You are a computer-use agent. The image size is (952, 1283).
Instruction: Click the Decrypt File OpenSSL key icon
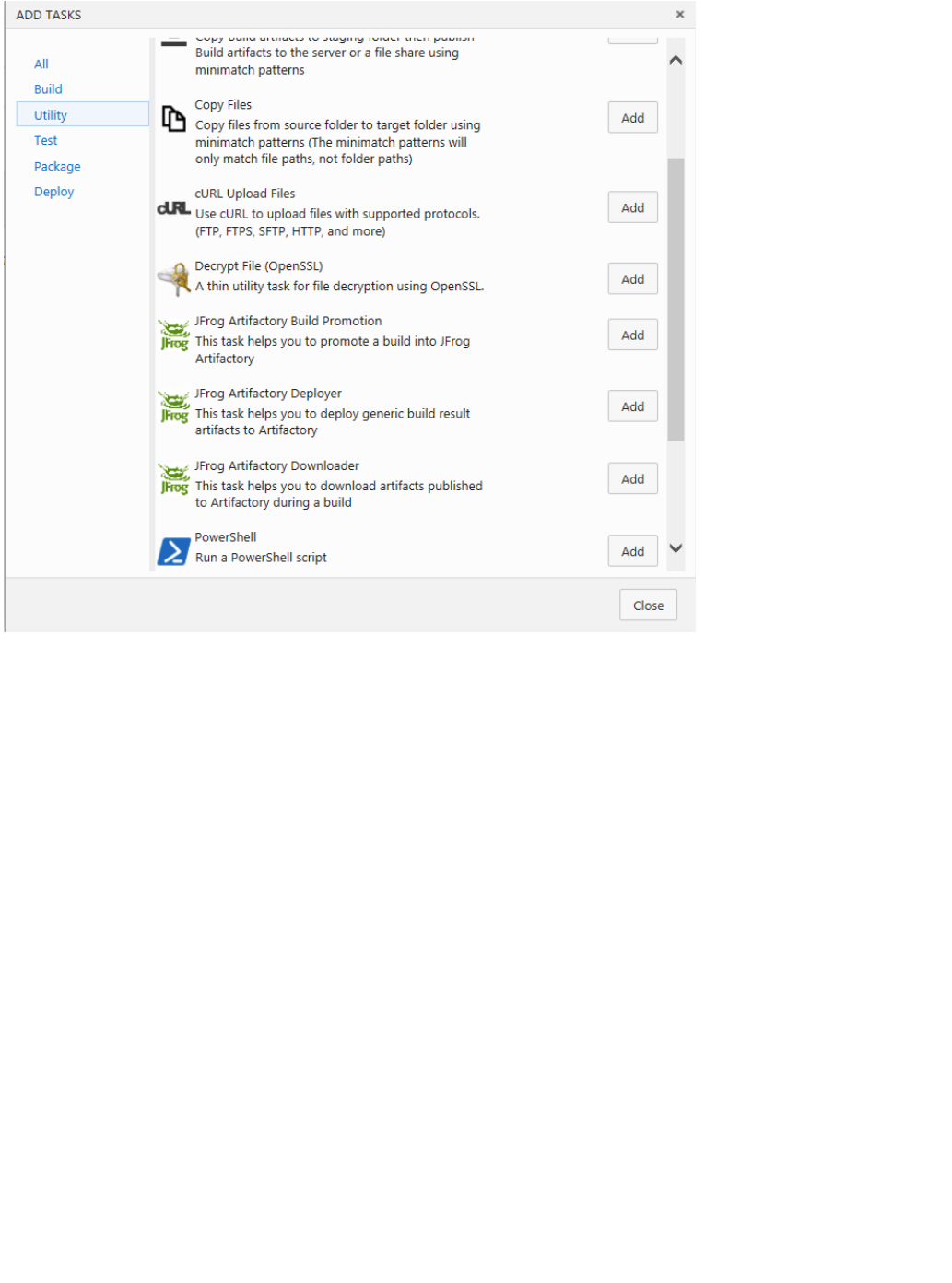coord(173,279)
